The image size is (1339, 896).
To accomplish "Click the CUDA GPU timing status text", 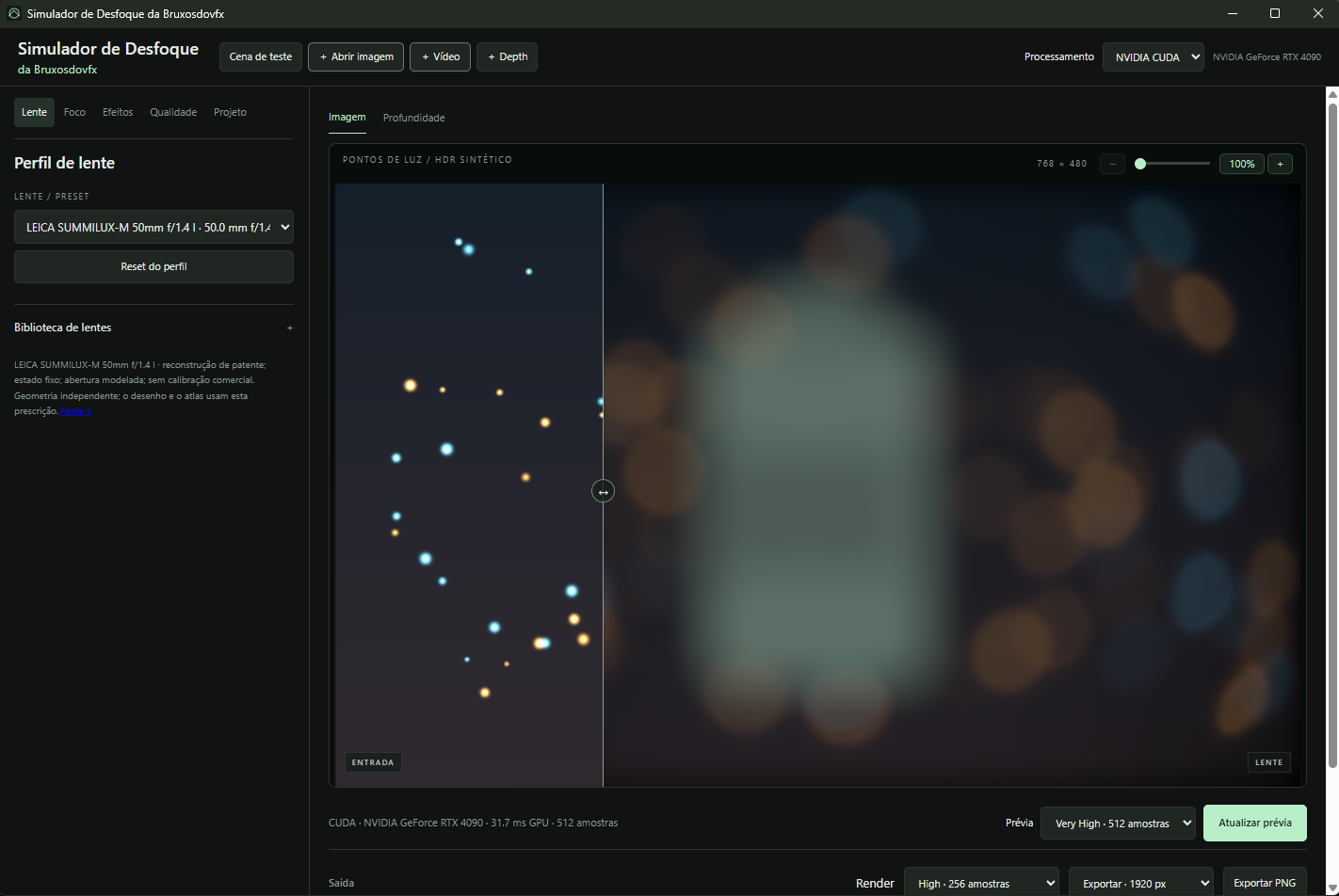I will pos(474,823).
